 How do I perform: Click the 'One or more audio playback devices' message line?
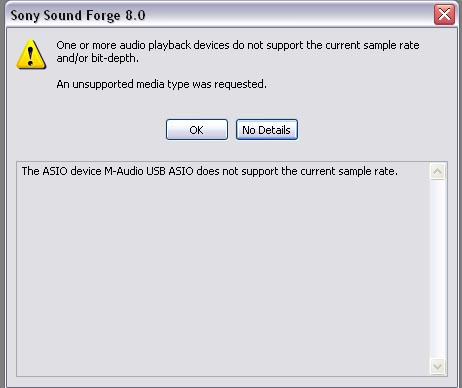[238, 45]
